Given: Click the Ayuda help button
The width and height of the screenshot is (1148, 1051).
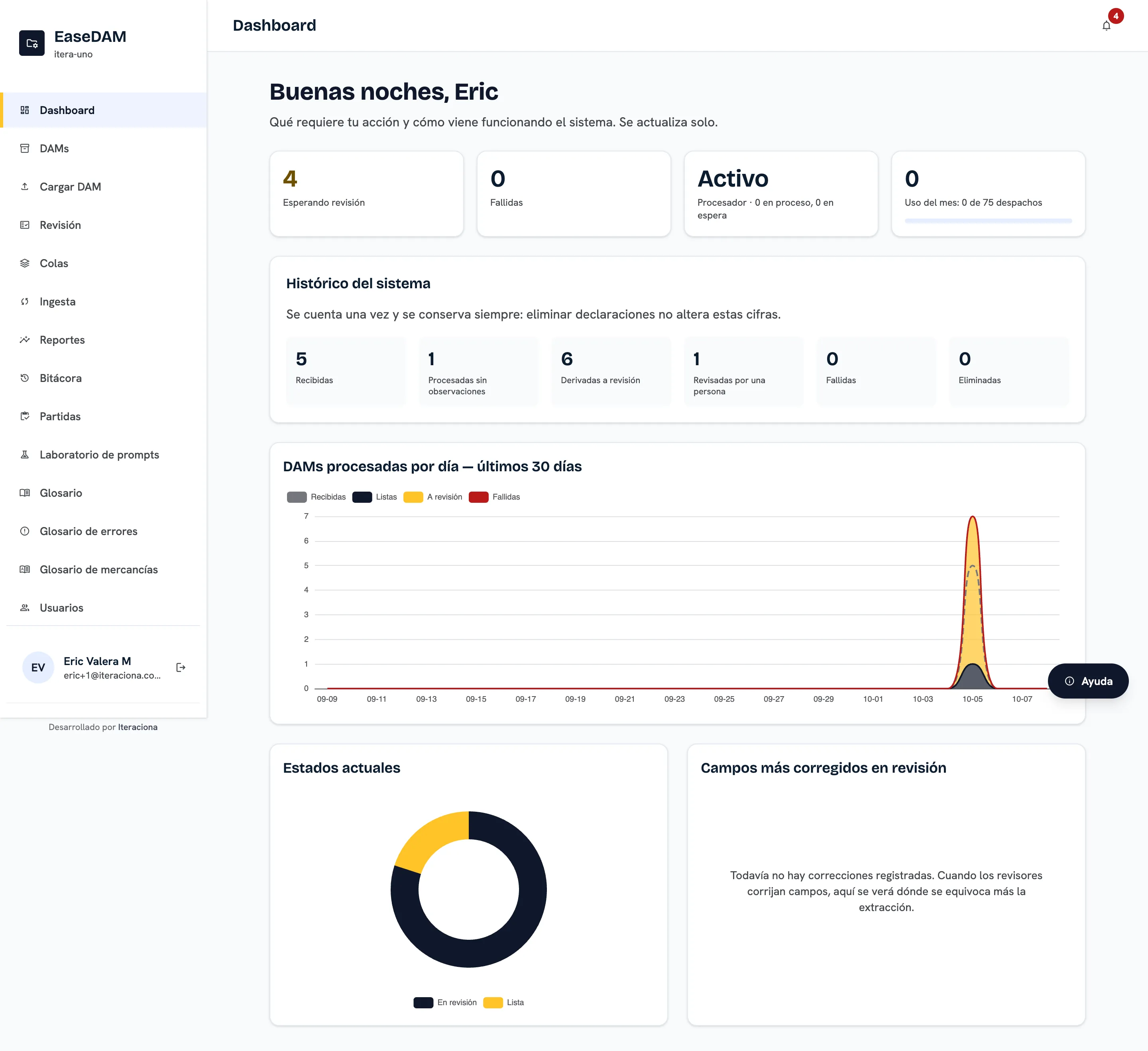Looking at the screenshot, I should click(1088, 681).
